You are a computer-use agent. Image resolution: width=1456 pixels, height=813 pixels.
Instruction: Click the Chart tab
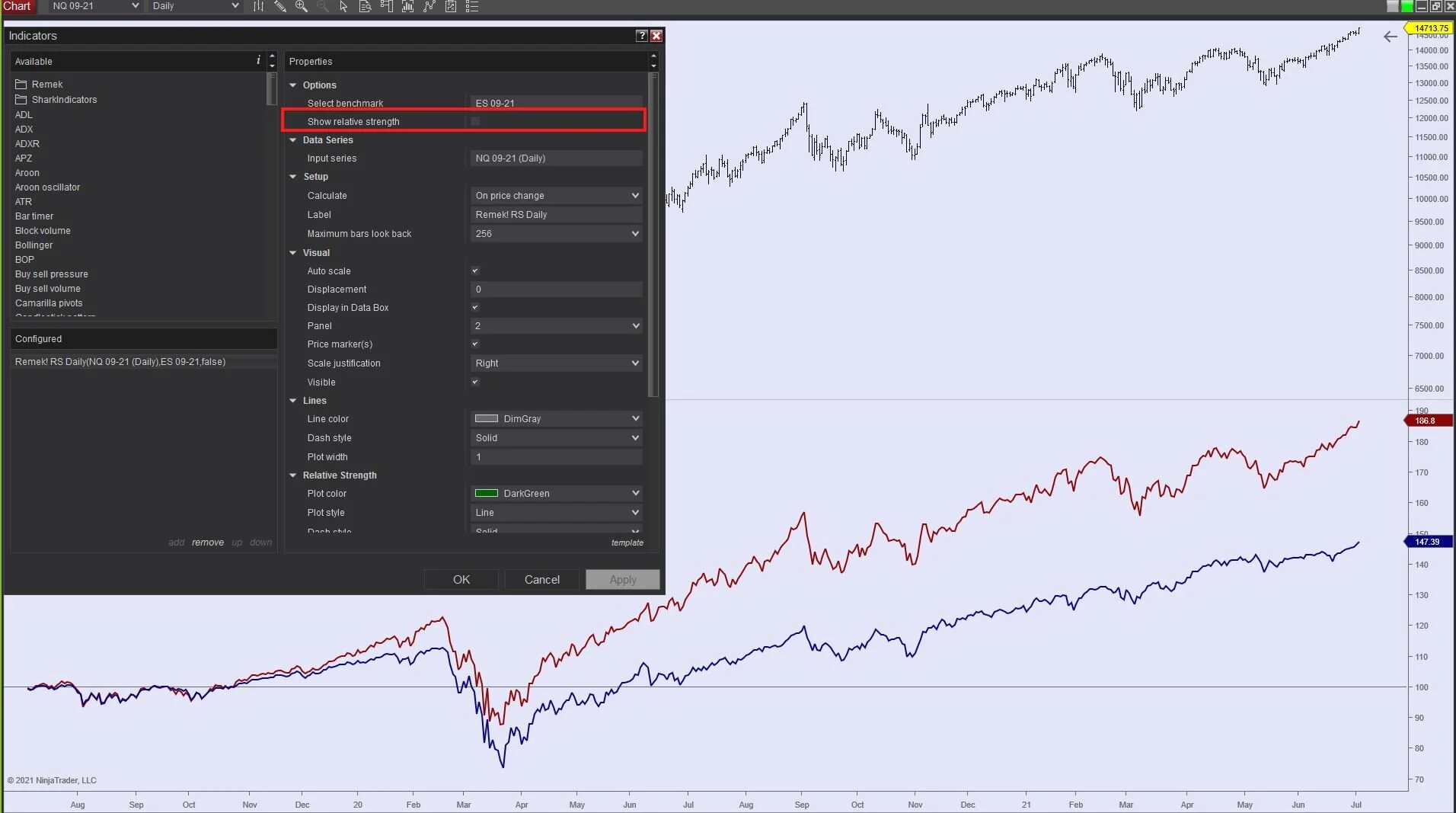tap(17, 6)
